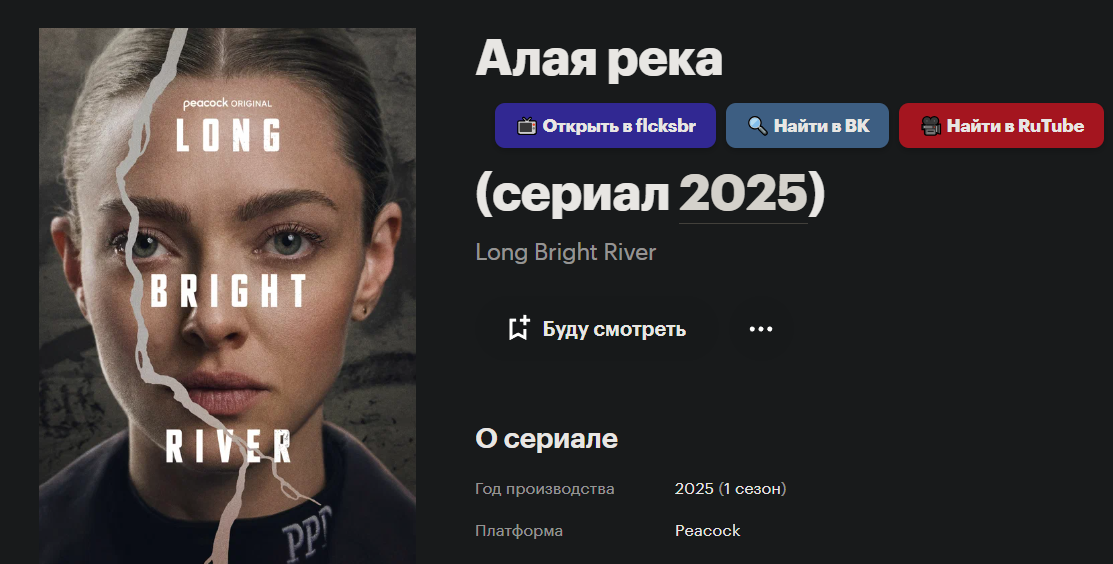Open the underlined 2025 year link in title
1113x564 pixels.
pyautogui.click(x=743, y=194)
